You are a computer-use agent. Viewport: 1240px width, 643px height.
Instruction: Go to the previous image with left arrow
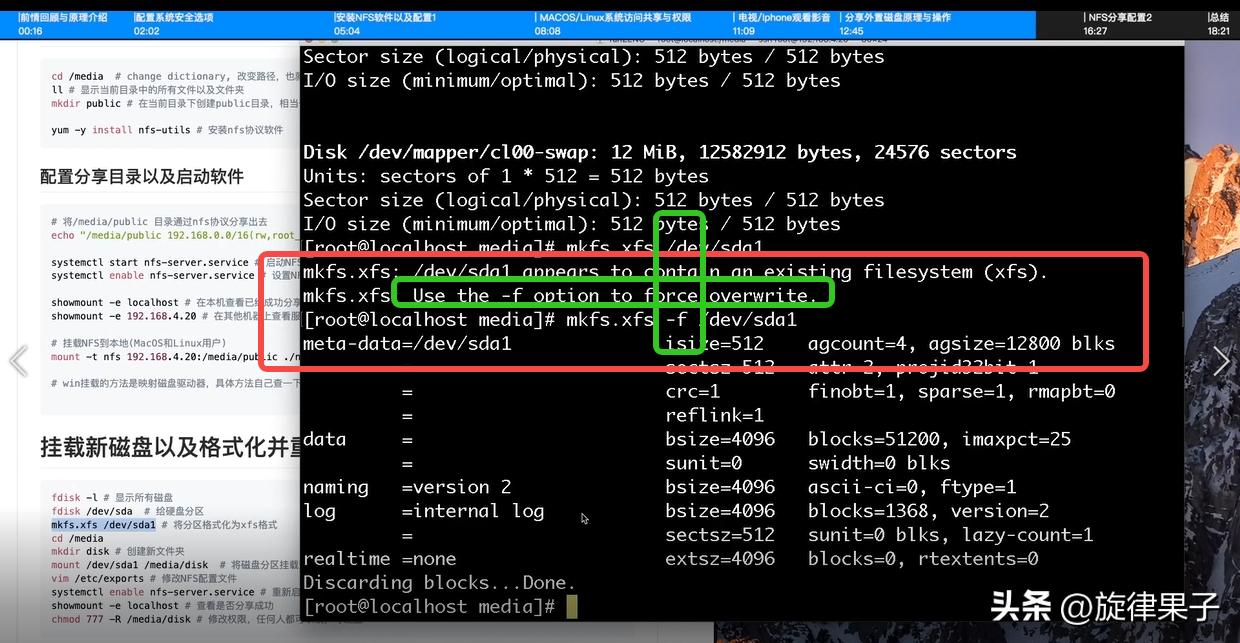(18, 361)
